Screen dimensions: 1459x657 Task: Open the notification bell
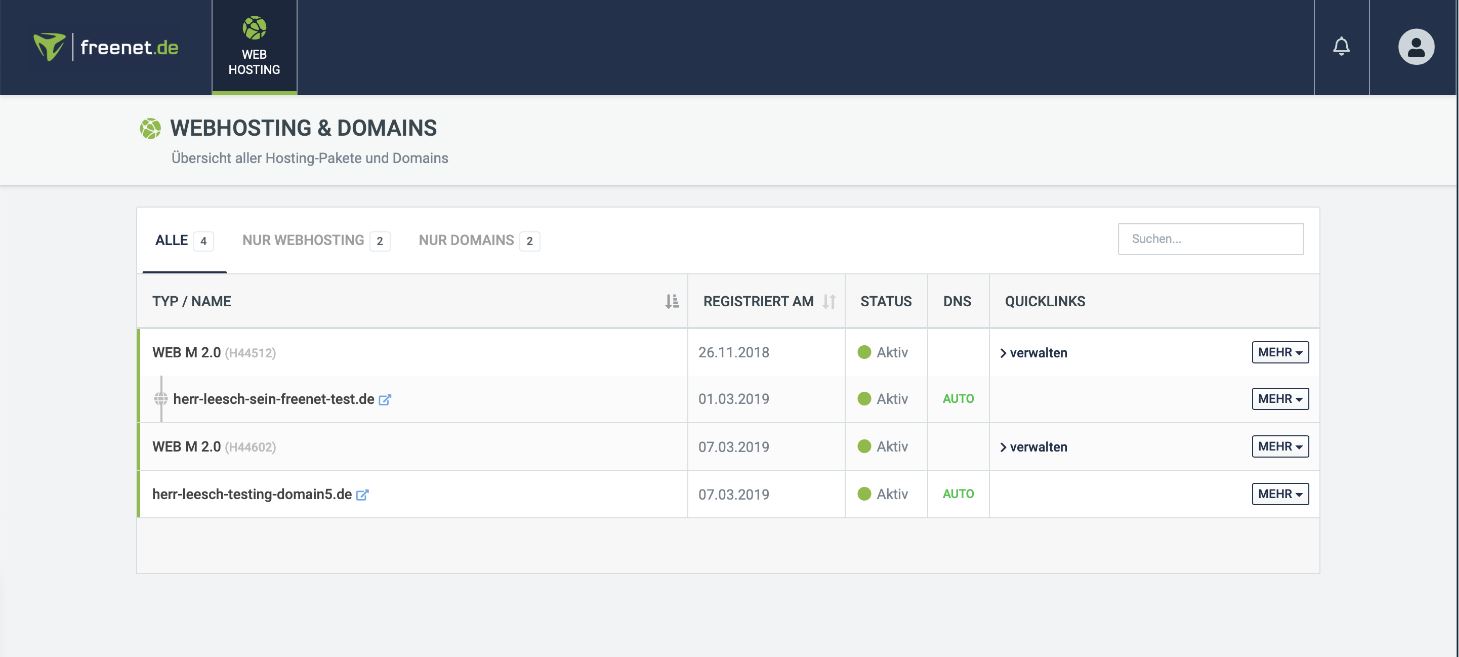click(1341, 45)
